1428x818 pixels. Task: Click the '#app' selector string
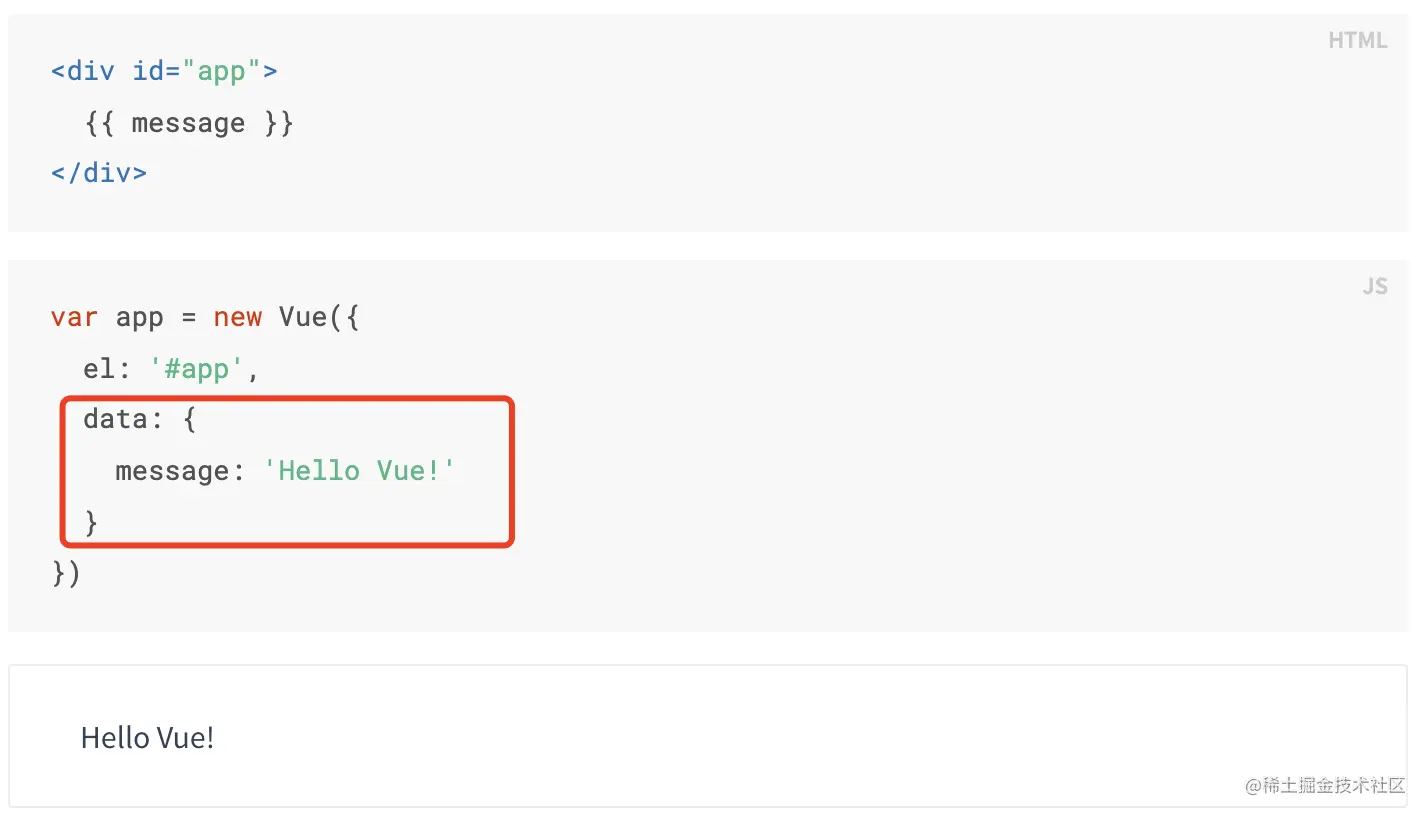pos(197,368)
